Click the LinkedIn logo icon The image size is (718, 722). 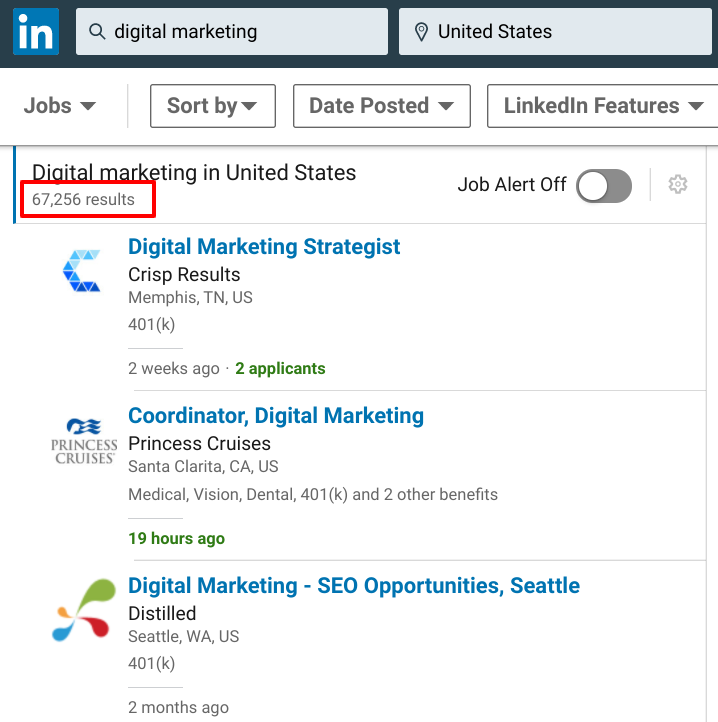[36, 32]
